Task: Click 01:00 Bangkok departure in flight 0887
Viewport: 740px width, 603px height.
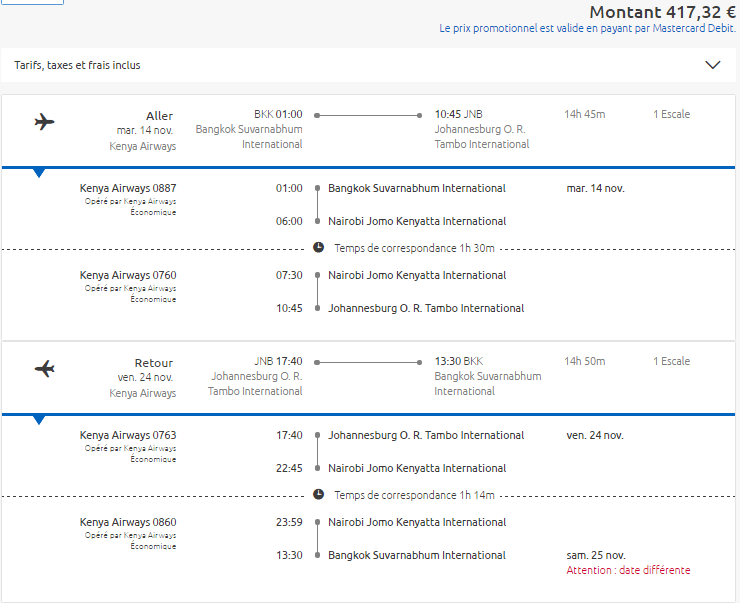Action: [x=289, y=188]
